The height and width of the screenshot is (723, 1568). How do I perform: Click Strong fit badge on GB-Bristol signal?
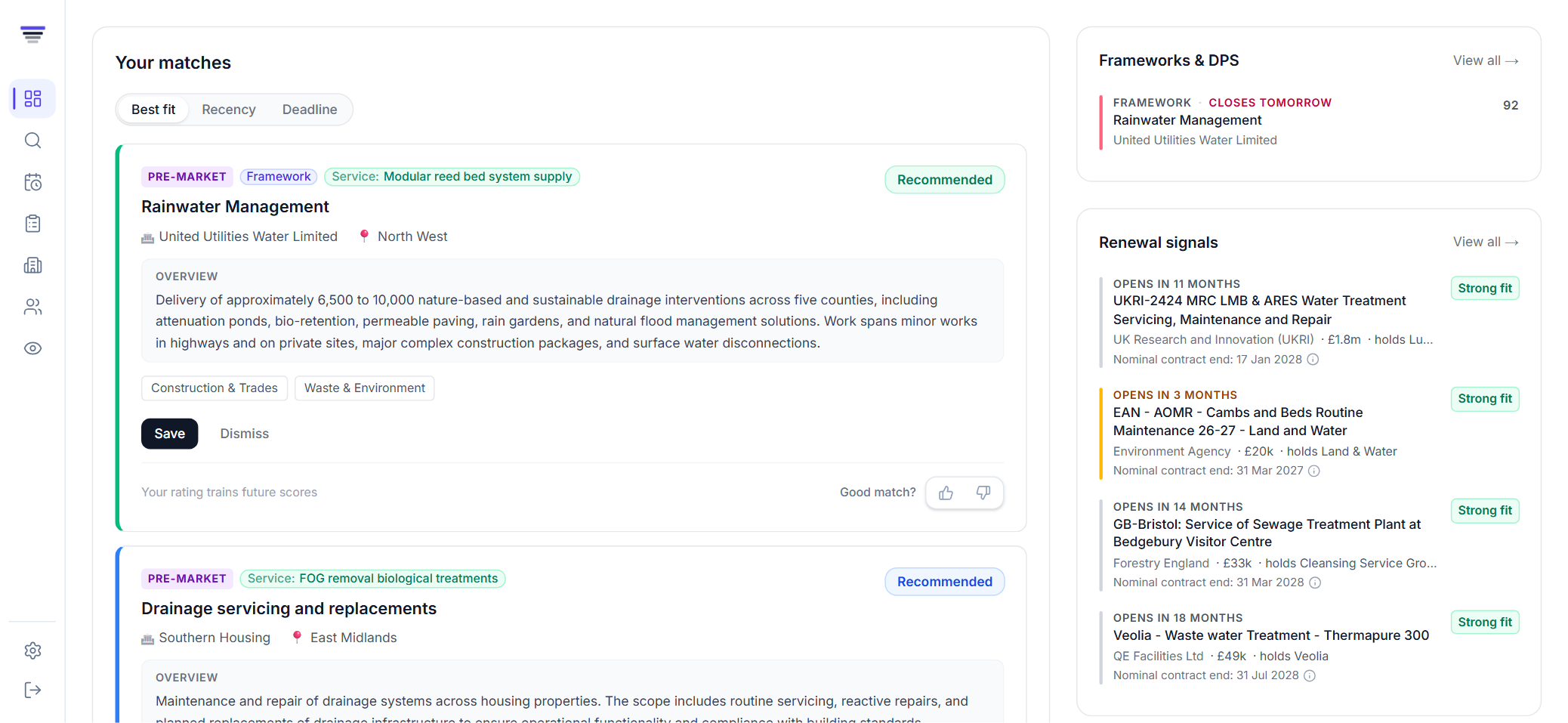1485,510
